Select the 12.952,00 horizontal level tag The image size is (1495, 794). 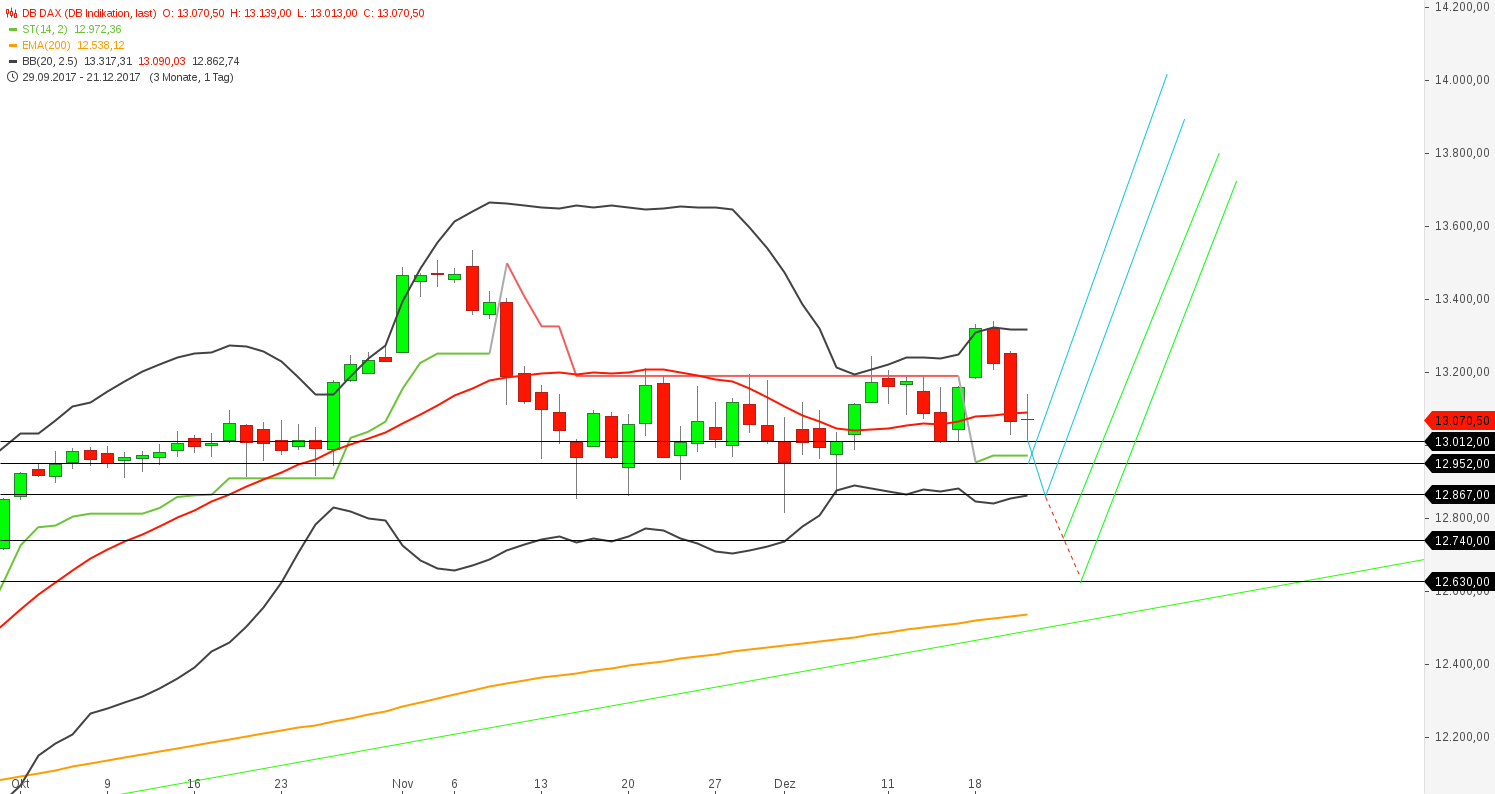pyautogui.click(x=1457, y=464)
